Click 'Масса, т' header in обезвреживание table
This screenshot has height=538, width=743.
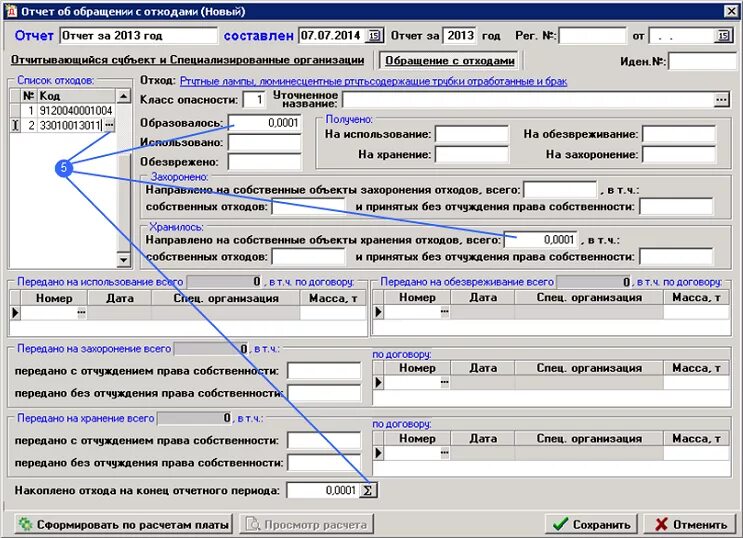pyautogui.click(x=696, y=297)
